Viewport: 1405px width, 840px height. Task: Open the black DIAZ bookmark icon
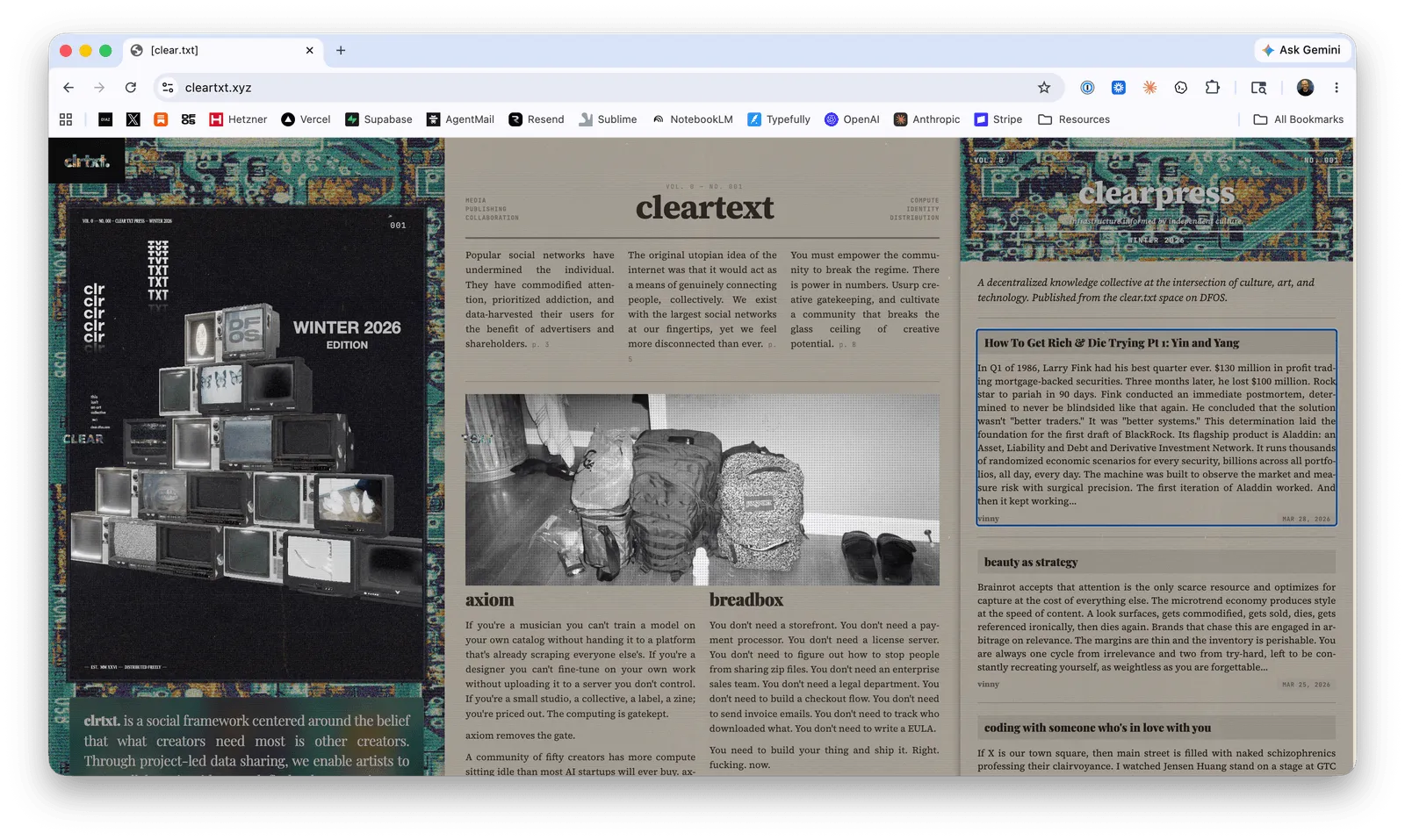105,119
